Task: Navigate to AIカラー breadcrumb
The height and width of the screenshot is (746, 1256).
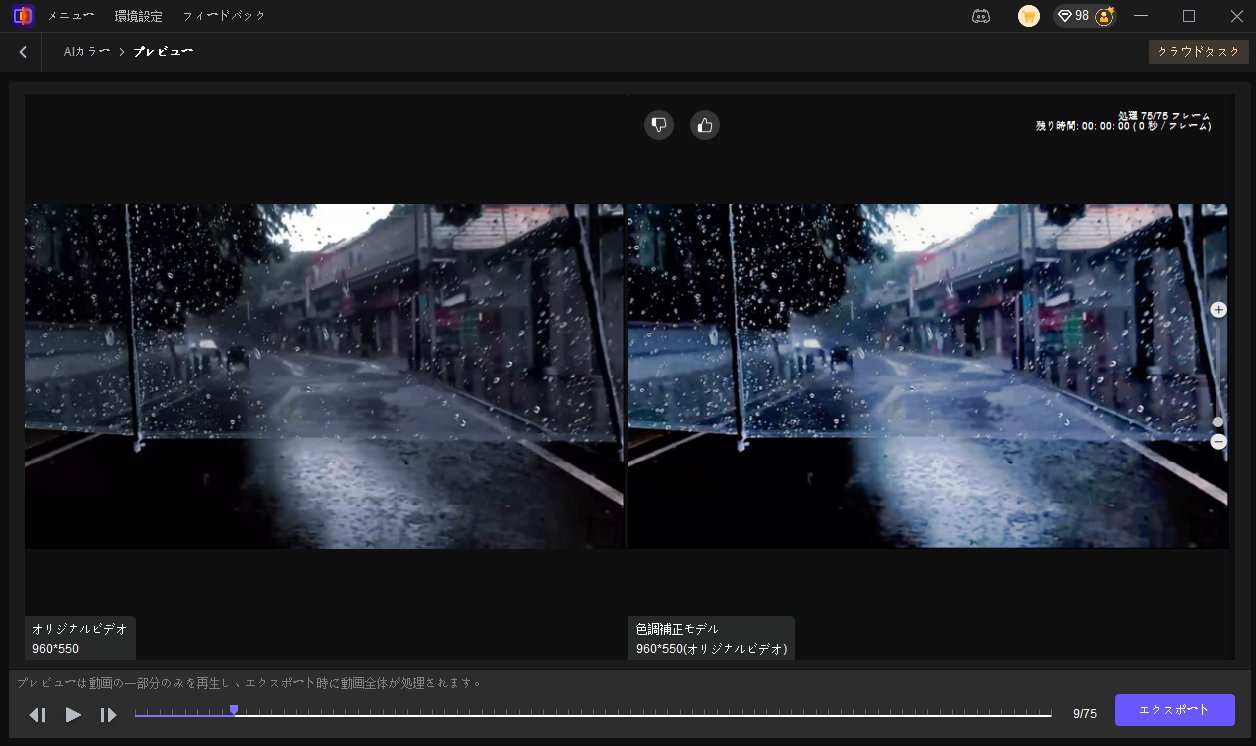Action: 85,52
